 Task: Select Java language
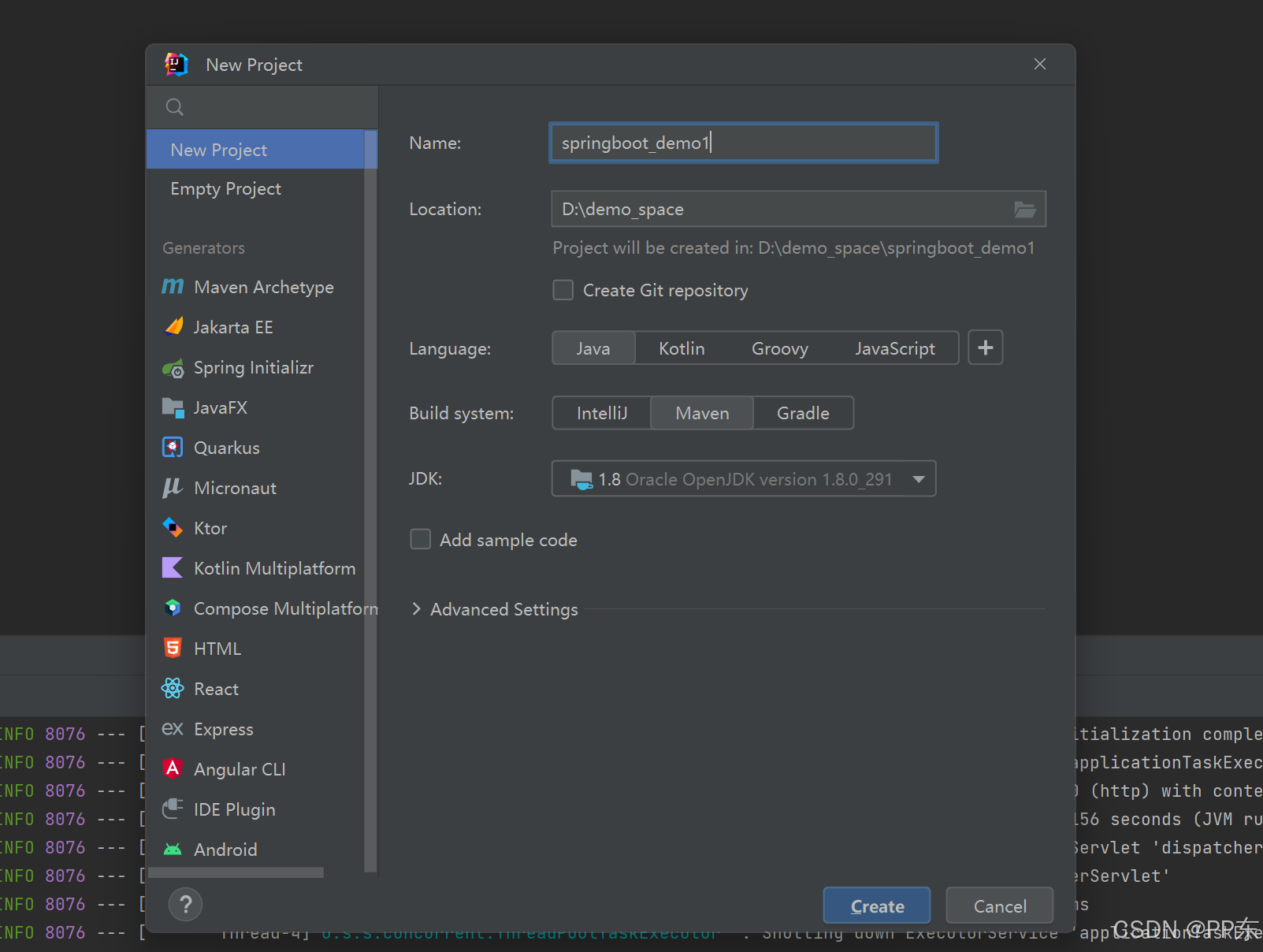click(x=593, y=348)
